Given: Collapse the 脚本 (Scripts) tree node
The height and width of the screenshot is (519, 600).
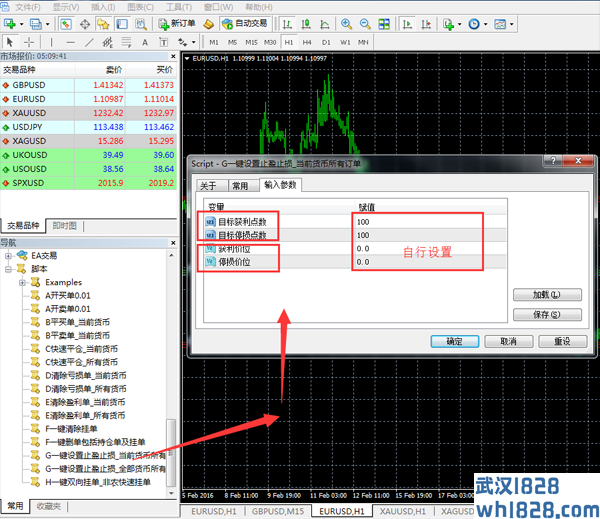Looking at the screenshot, I should (x=9, y=269).
